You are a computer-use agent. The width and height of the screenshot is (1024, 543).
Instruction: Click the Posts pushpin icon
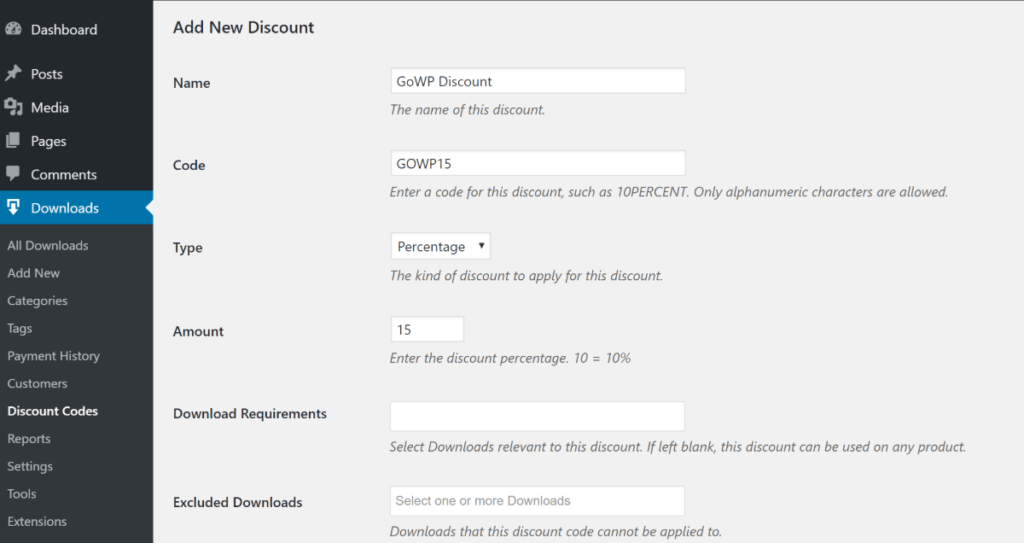point(13,73)
